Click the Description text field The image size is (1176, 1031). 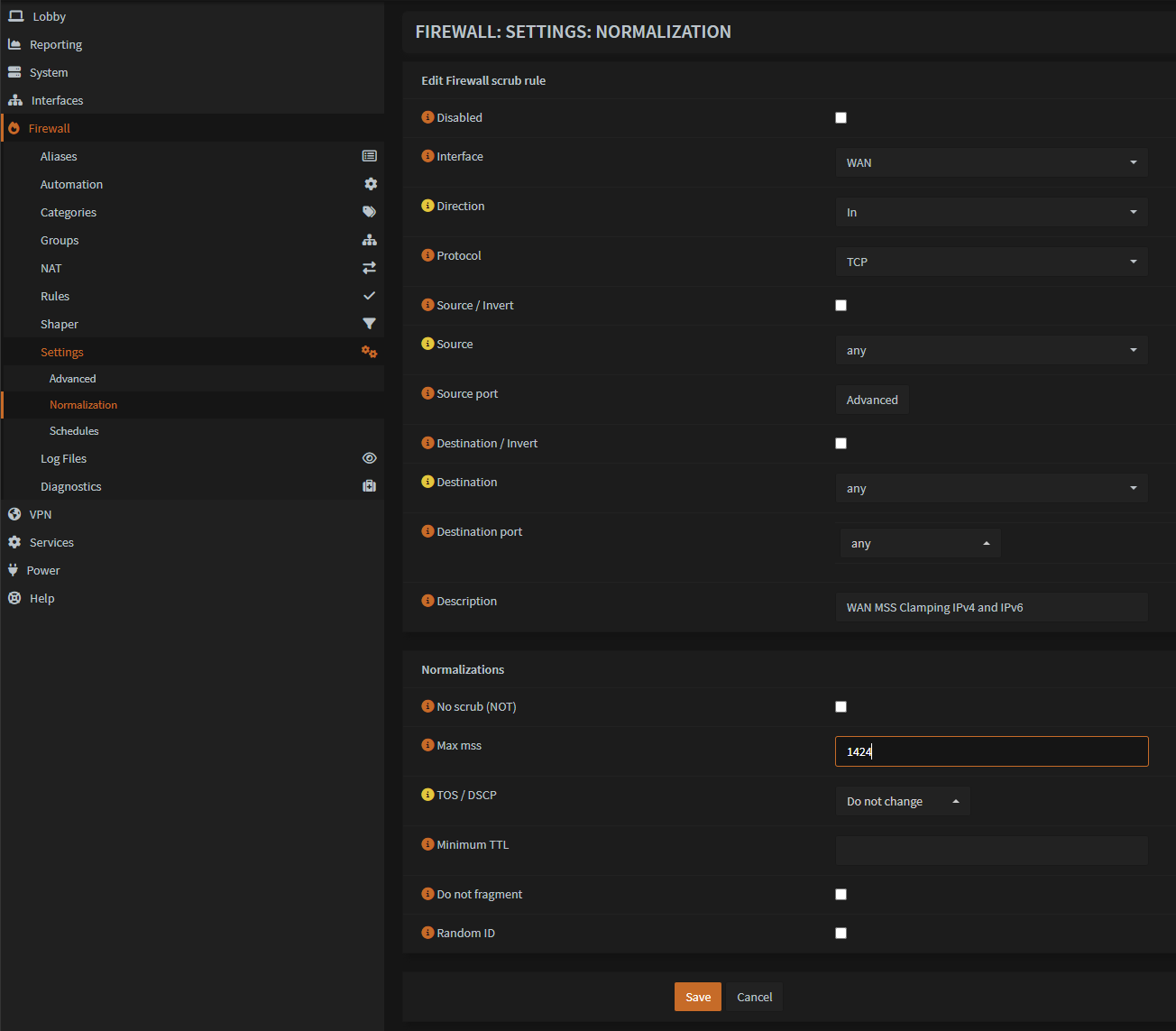pos(991,607)
